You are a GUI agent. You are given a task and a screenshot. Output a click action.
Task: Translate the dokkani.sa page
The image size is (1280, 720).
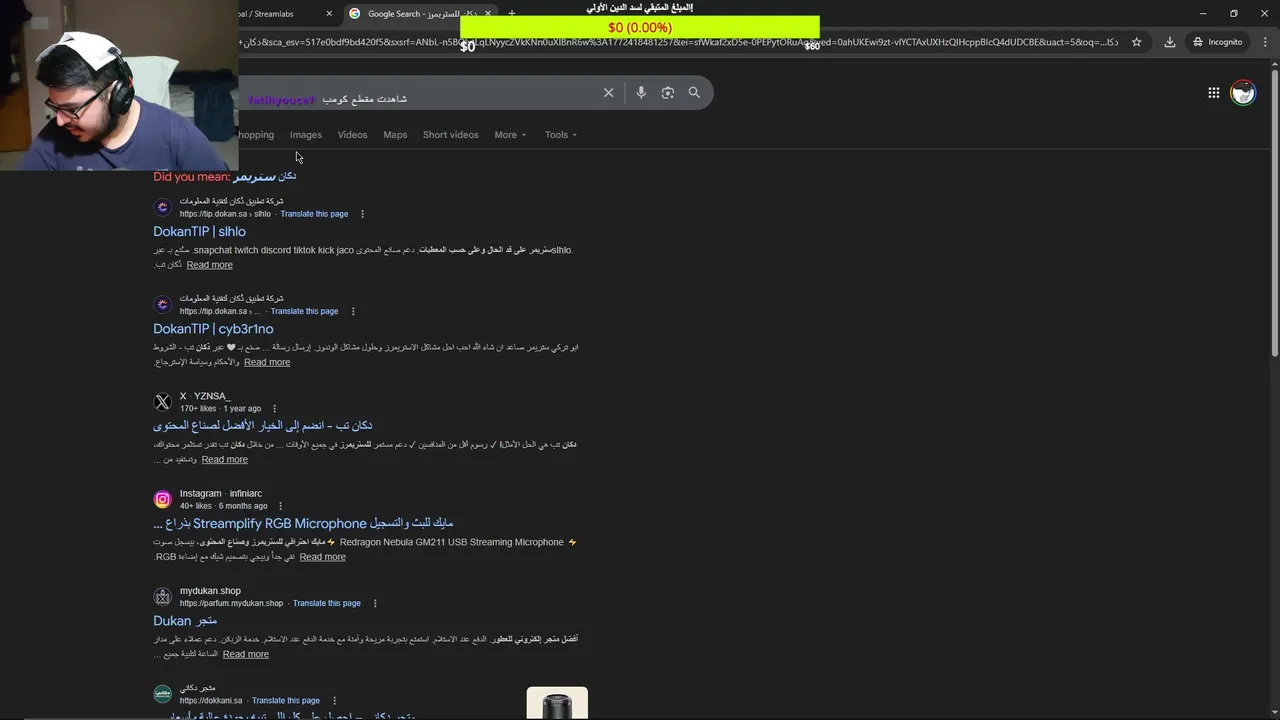point(286,701)
